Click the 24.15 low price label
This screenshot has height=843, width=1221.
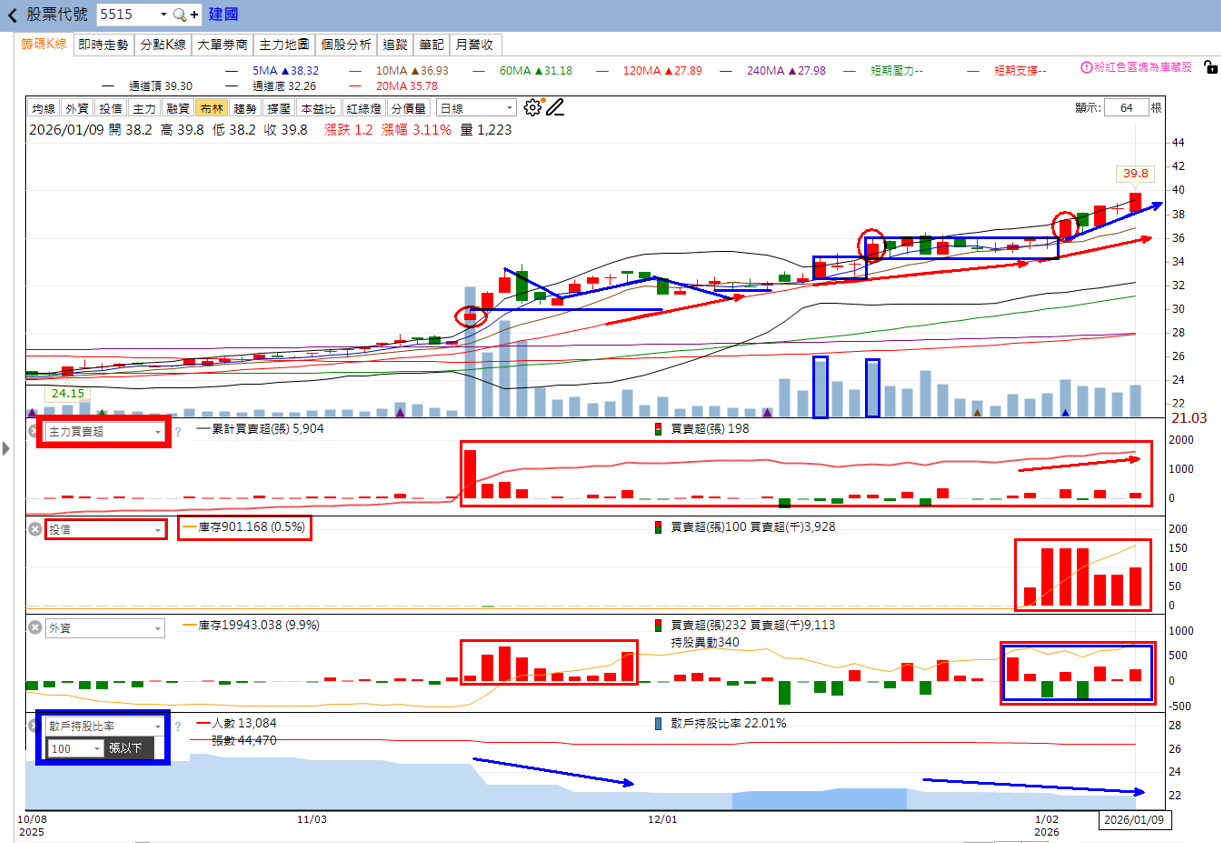point(67,394)
